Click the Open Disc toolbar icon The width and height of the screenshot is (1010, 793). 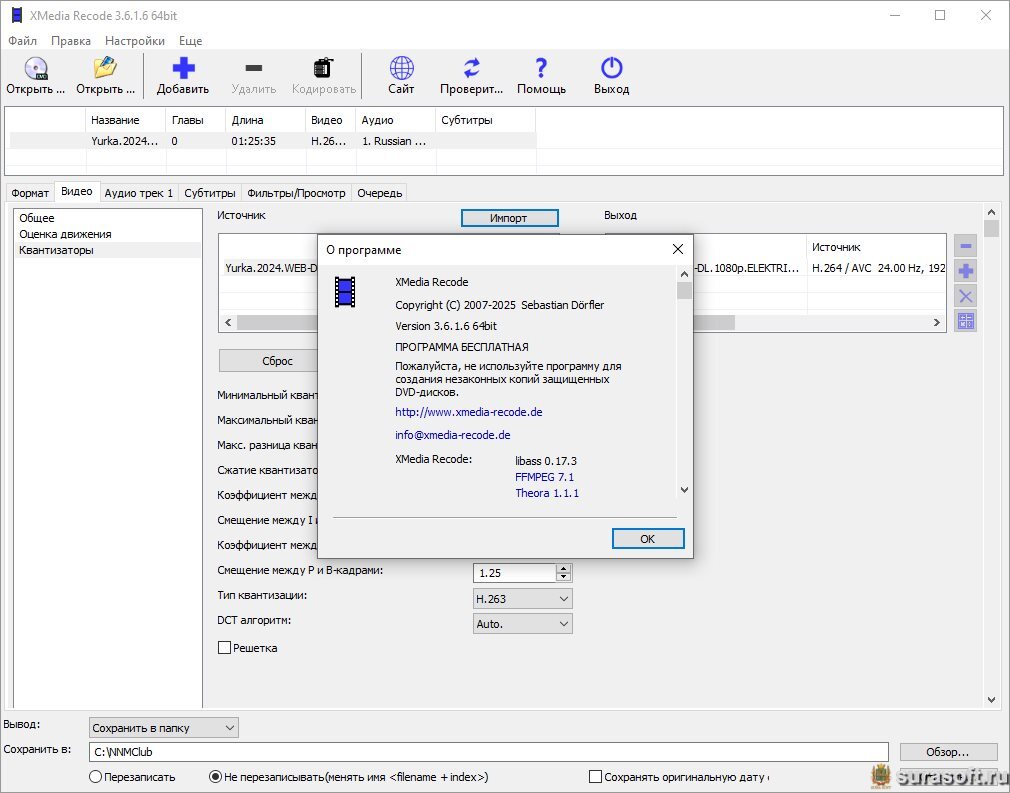tap(35, 69)
